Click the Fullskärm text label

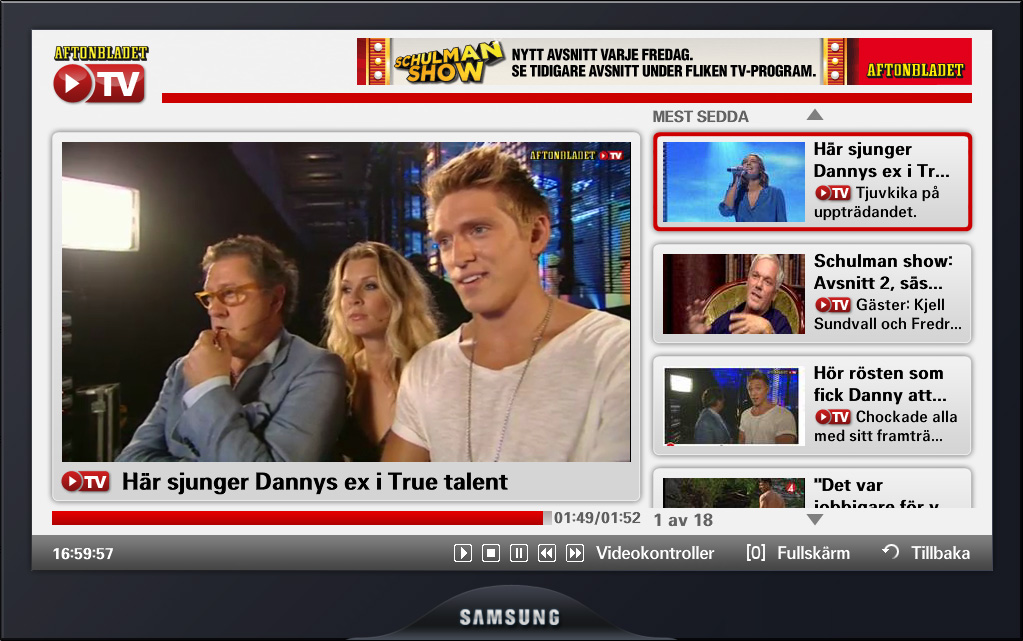(x=813, y=553)
